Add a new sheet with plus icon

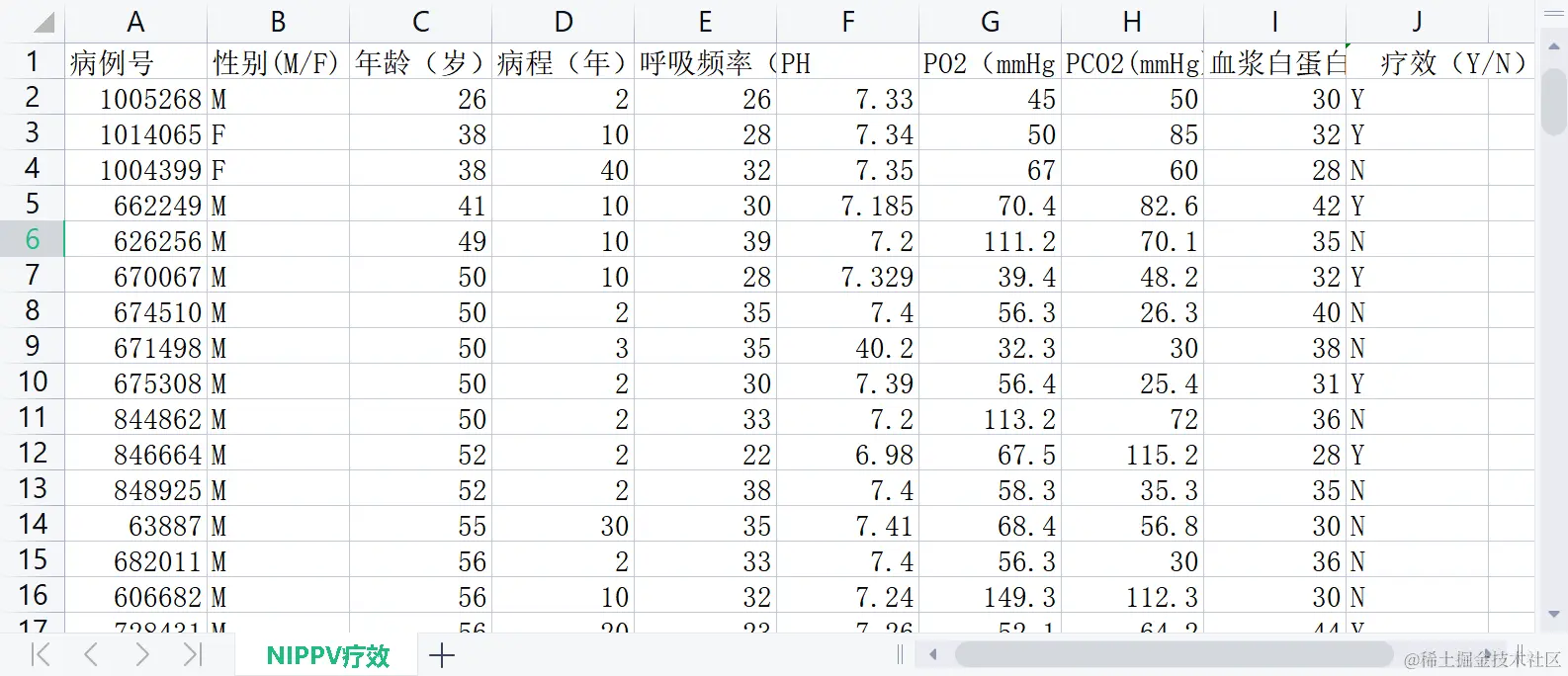pyautogui.click(x=442, y=654)
